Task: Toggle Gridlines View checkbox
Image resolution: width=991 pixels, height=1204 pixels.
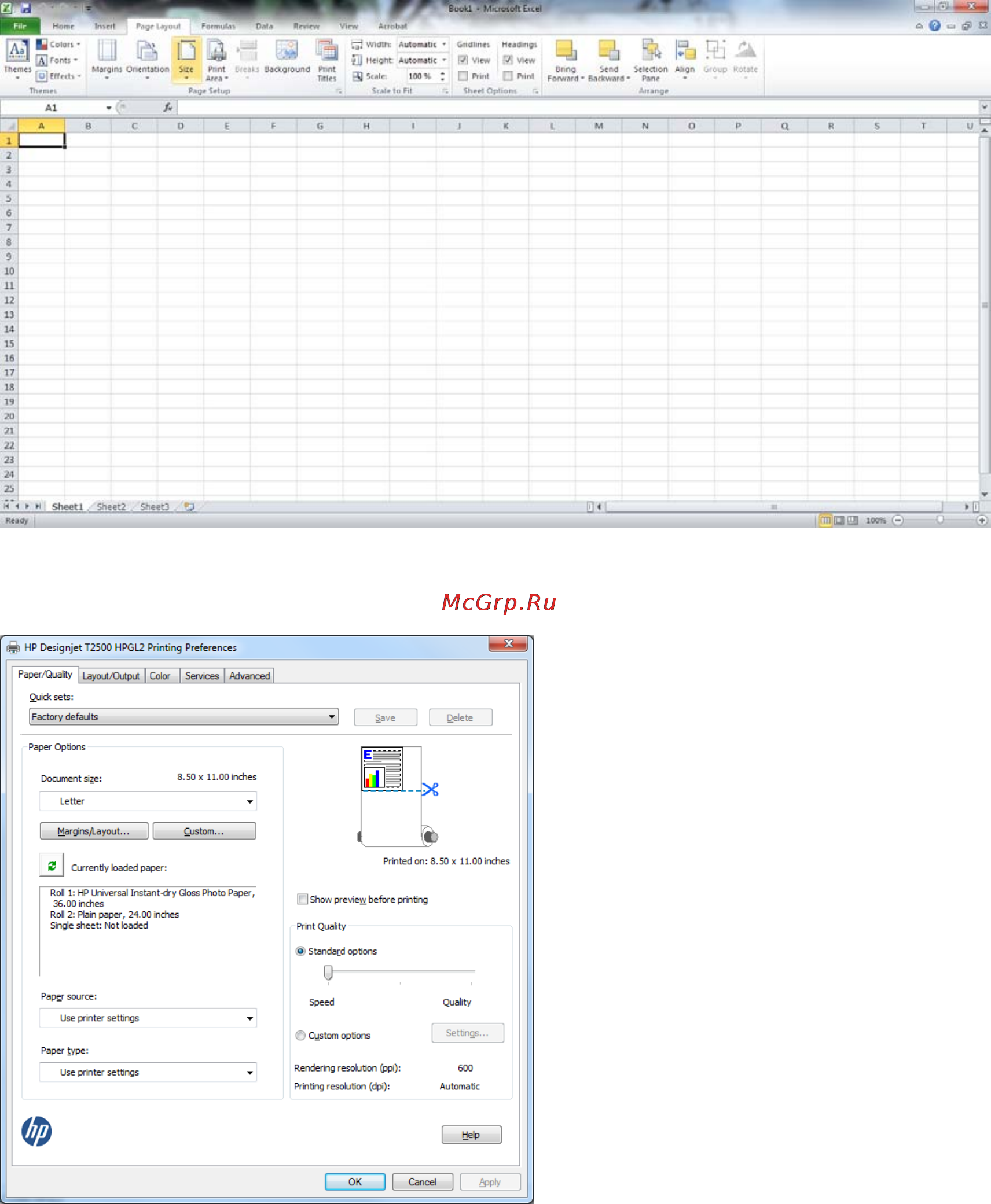Action: point(463,60)
